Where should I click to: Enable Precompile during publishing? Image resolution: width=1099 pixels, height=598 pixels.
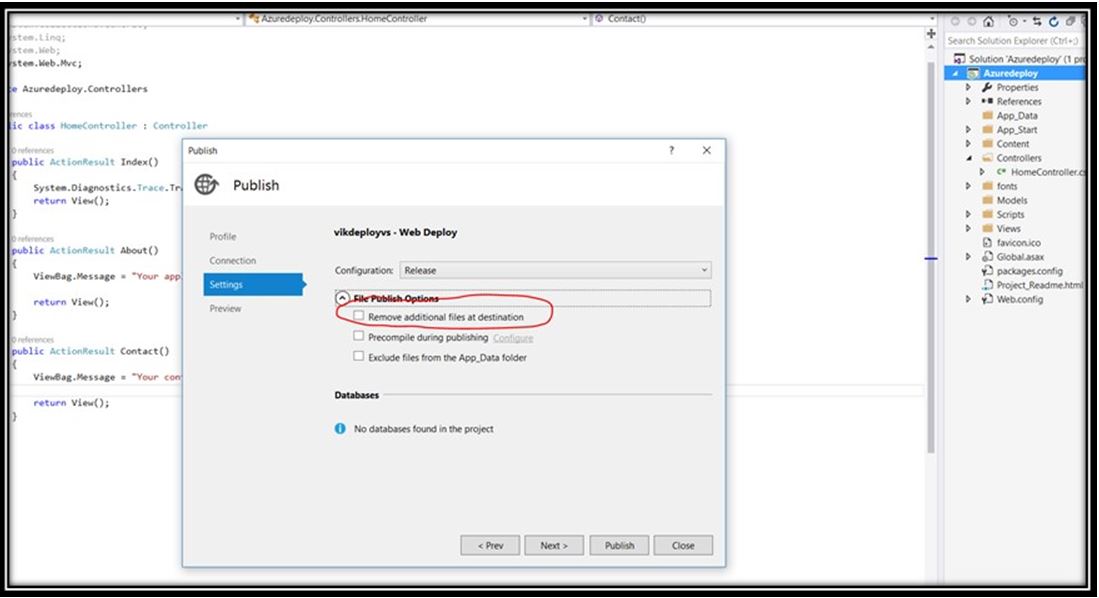click(x=359, y=337)
